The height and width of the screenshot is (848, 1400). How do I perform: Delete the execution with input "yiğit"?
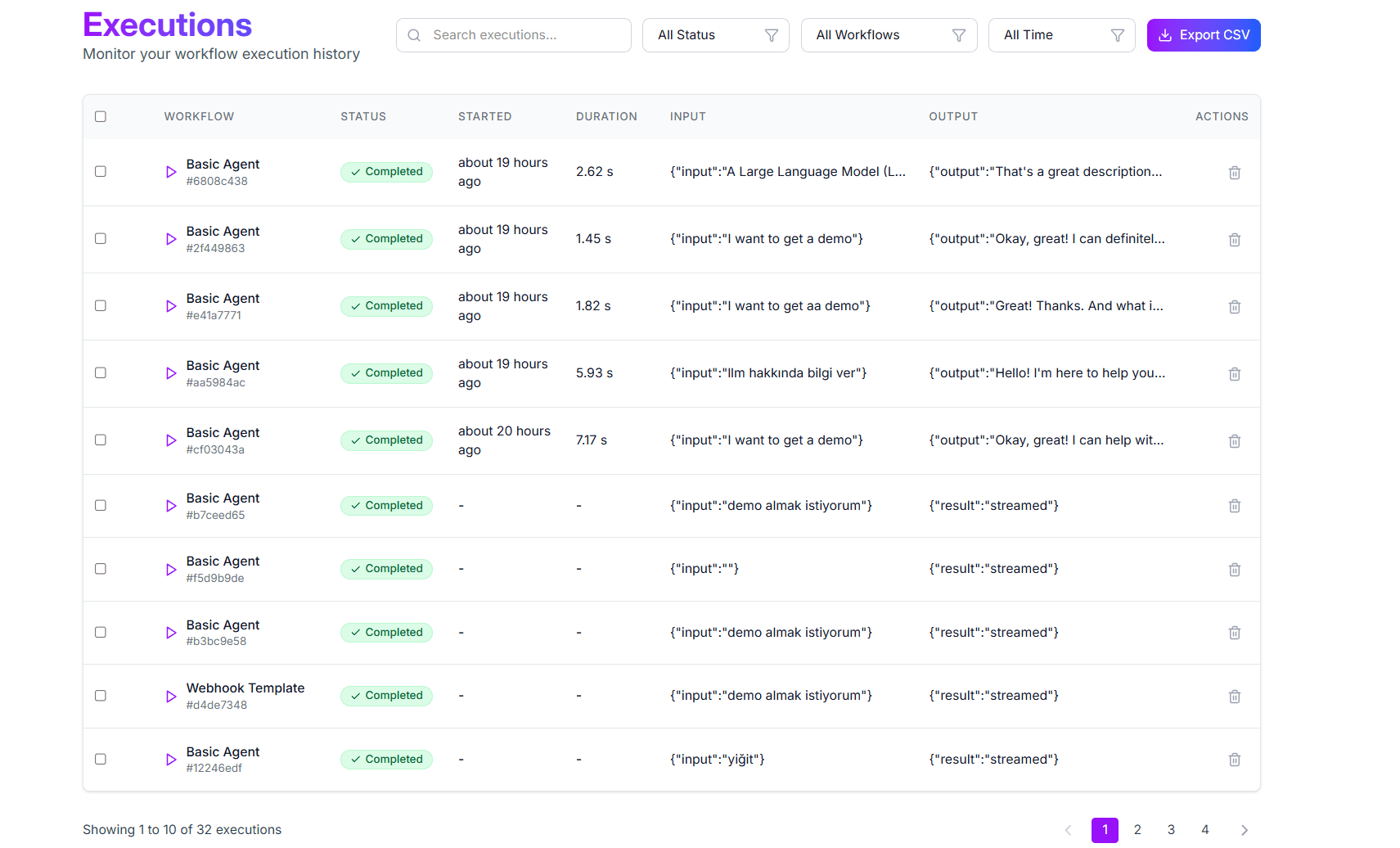click(x=1235, y=760)
